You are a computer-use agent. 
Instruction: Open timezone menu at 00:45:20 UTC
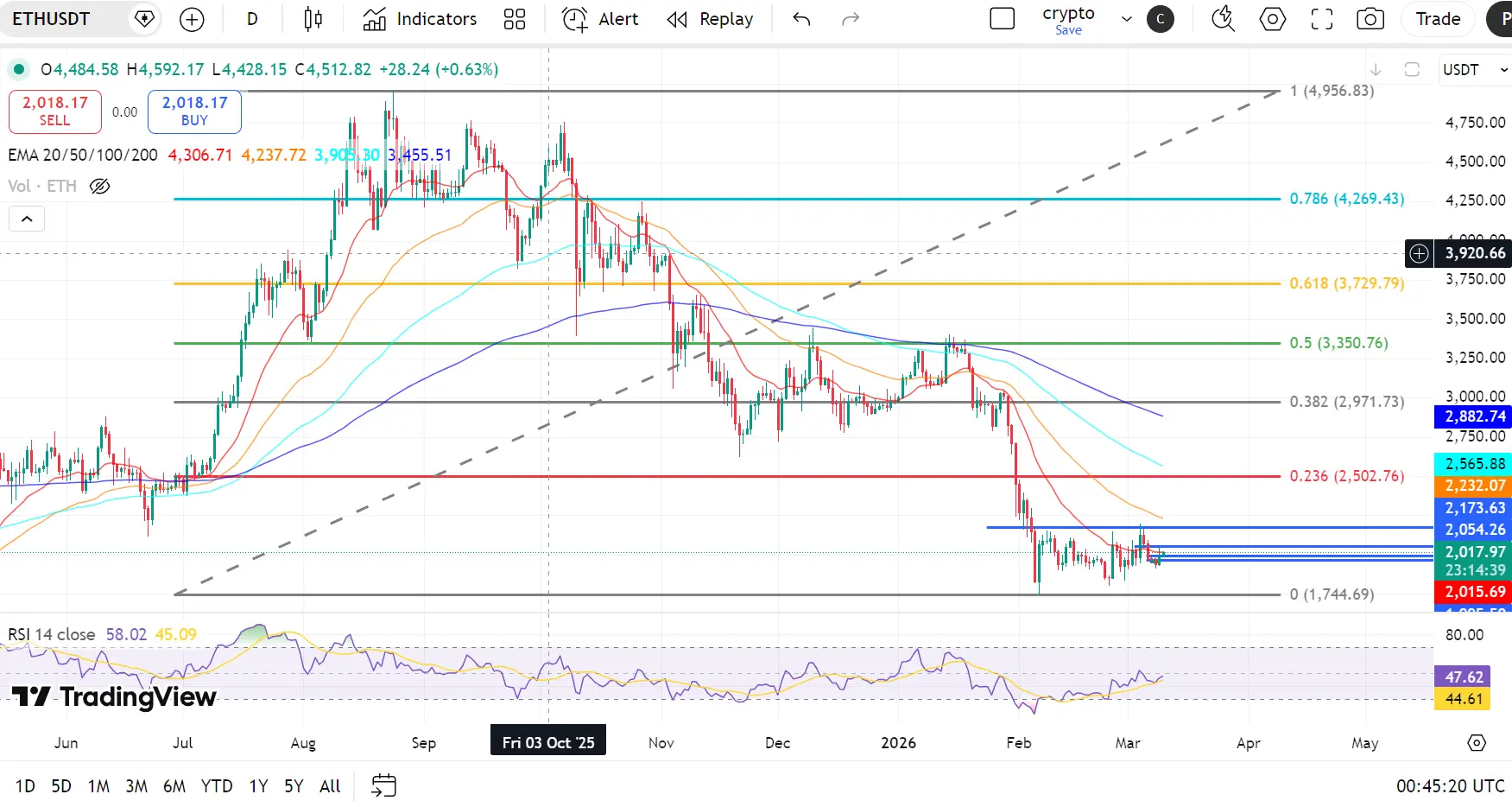1451,786
